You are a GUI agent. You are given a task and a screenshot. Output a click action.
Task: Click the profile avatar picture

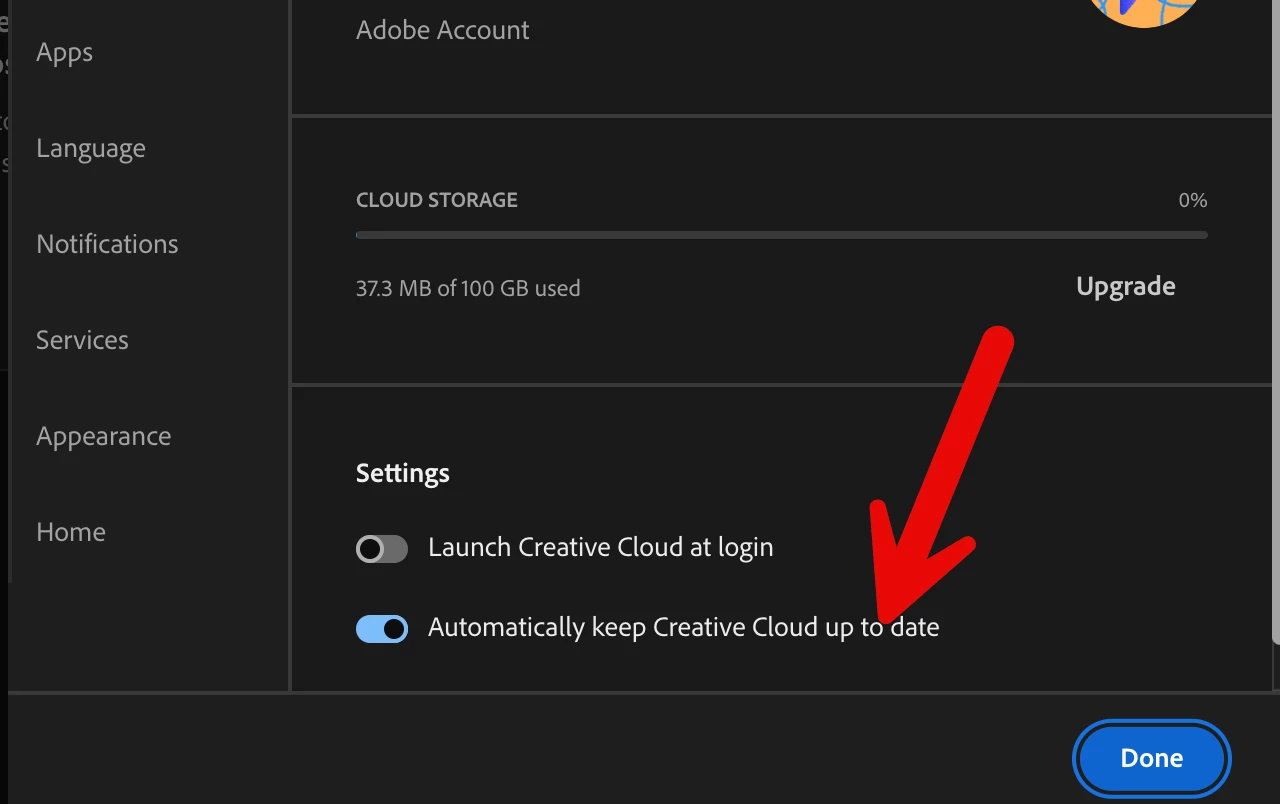[x=1145, y=10]
